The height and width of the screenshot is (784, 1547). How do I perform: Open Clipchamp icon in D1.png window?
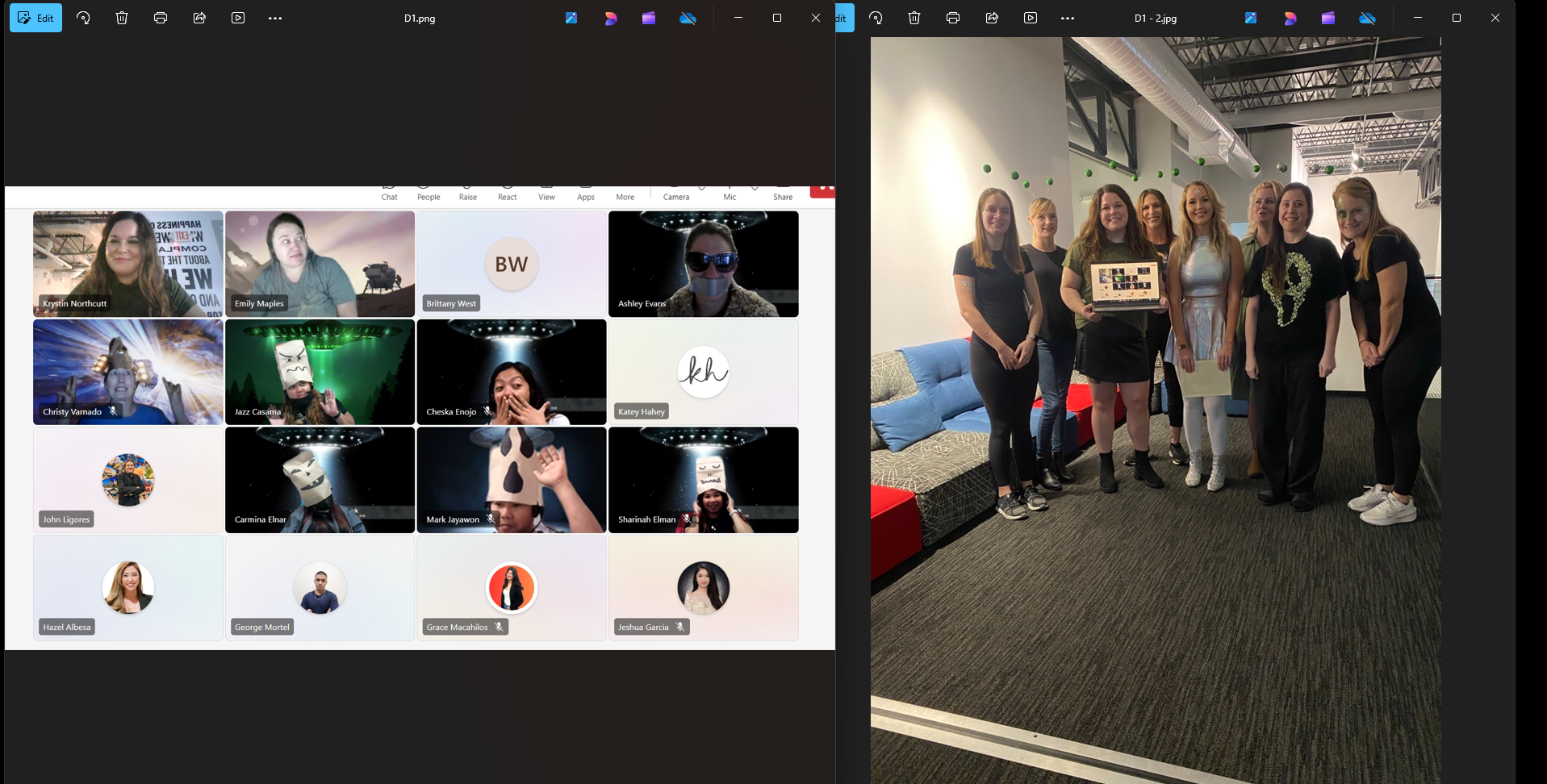(649, 18)
